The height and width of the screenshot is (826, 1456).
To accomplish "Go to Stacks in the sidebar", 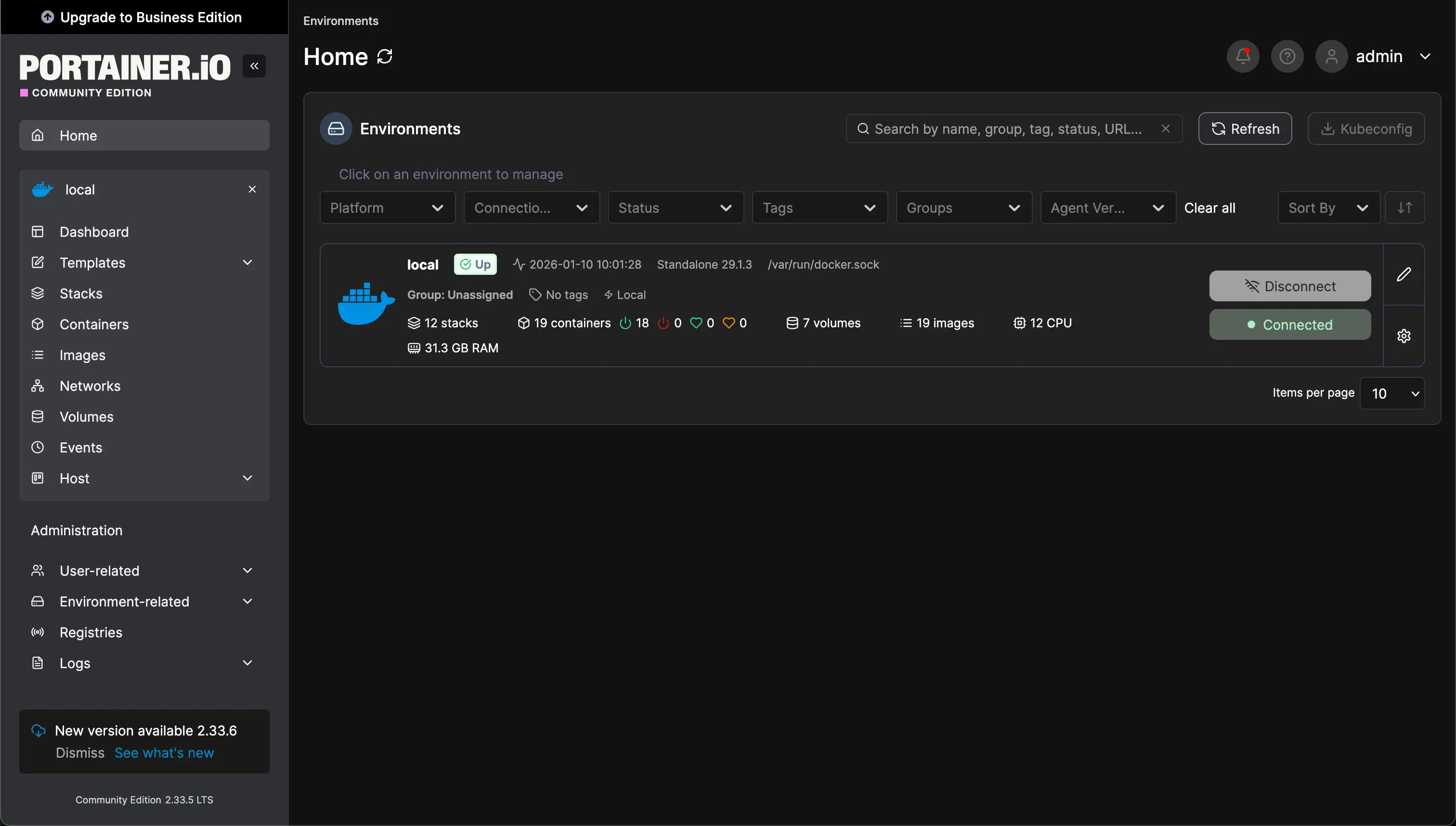I will 81,293.
